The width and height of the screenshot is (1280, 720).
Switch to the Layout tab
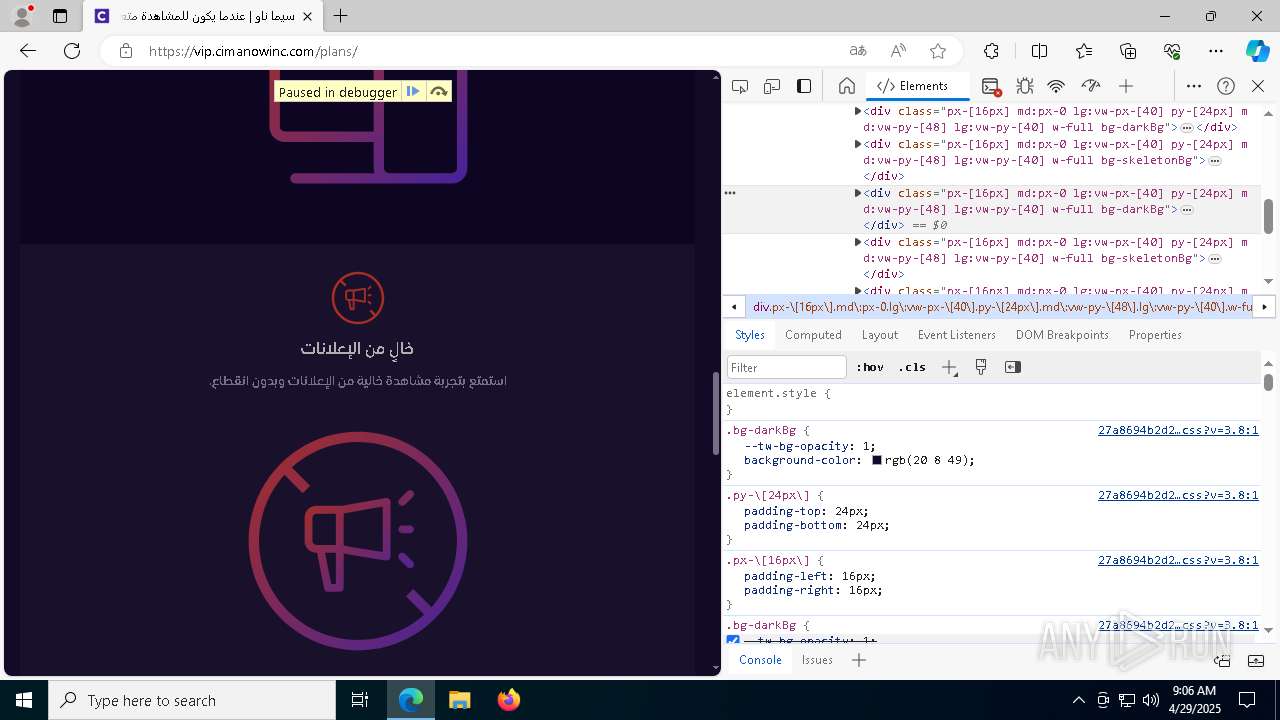(x=880, y=335)
